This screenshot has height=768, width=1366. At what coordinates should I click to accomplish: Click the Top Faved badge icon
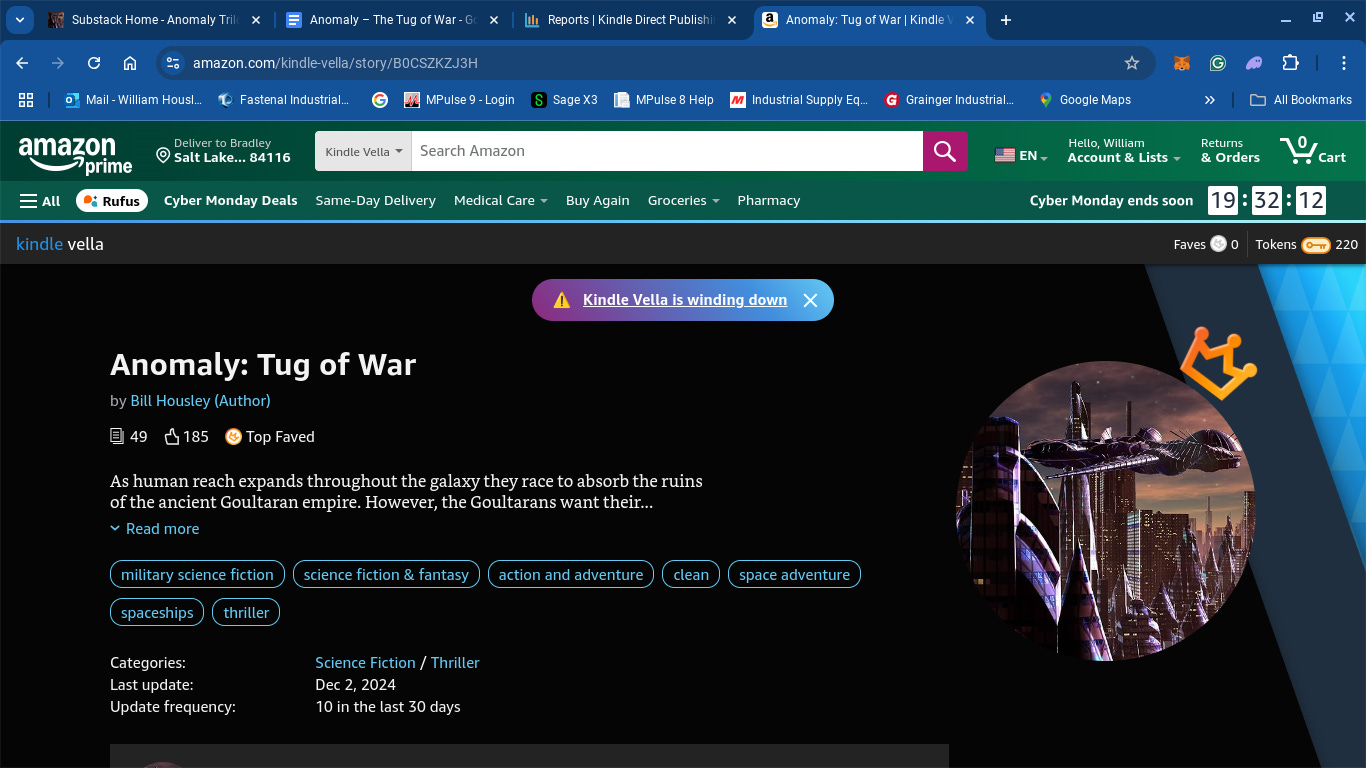click(233, 437)
